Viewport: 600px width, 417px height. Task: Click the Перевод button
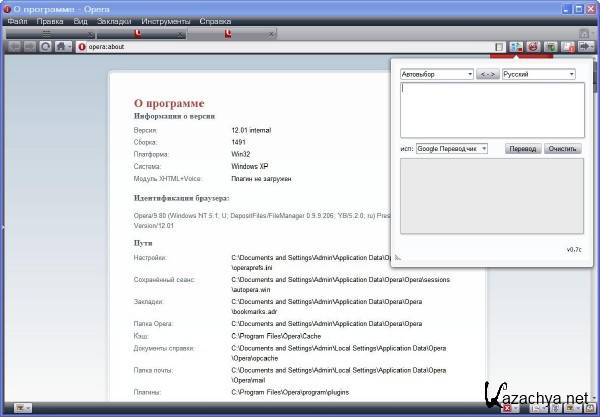coord(521,148)
